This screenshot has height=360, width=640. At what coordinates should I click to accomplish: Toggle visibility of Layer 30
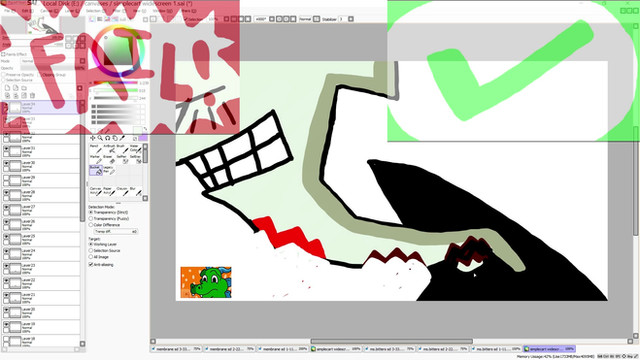(x=6, y=163)
